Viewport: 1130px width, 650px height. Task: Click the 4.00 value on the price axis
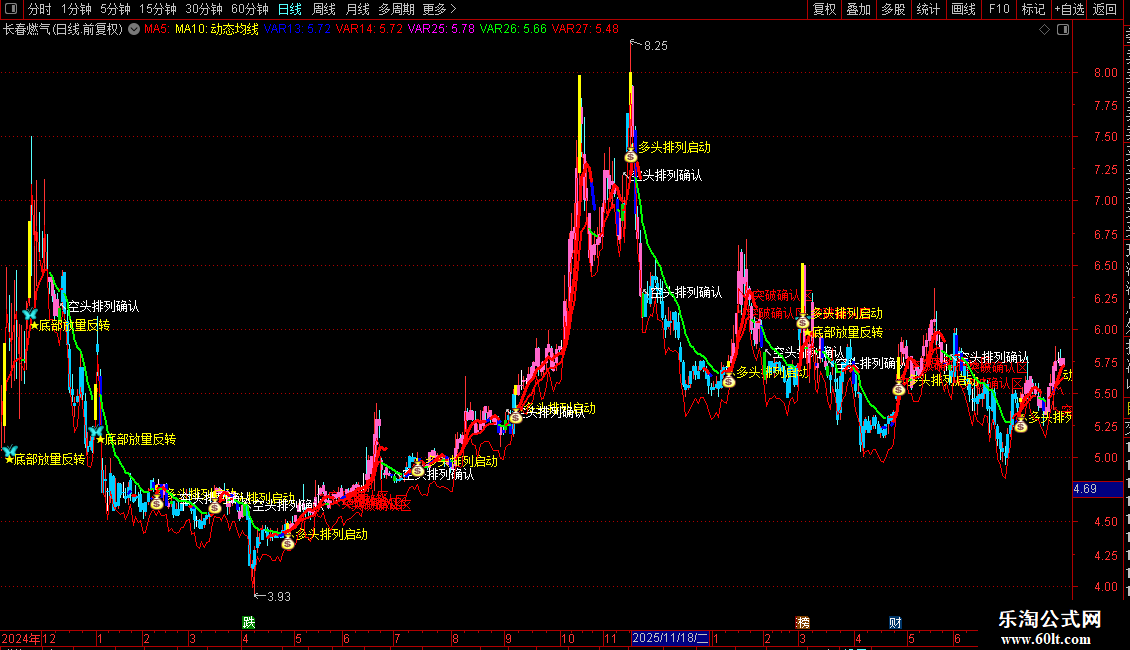[x=1105, y=587]
